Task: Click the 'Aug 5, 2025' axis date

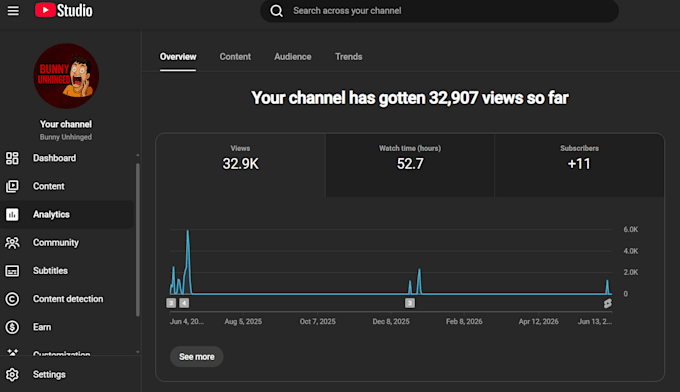Action: [243, 321]
